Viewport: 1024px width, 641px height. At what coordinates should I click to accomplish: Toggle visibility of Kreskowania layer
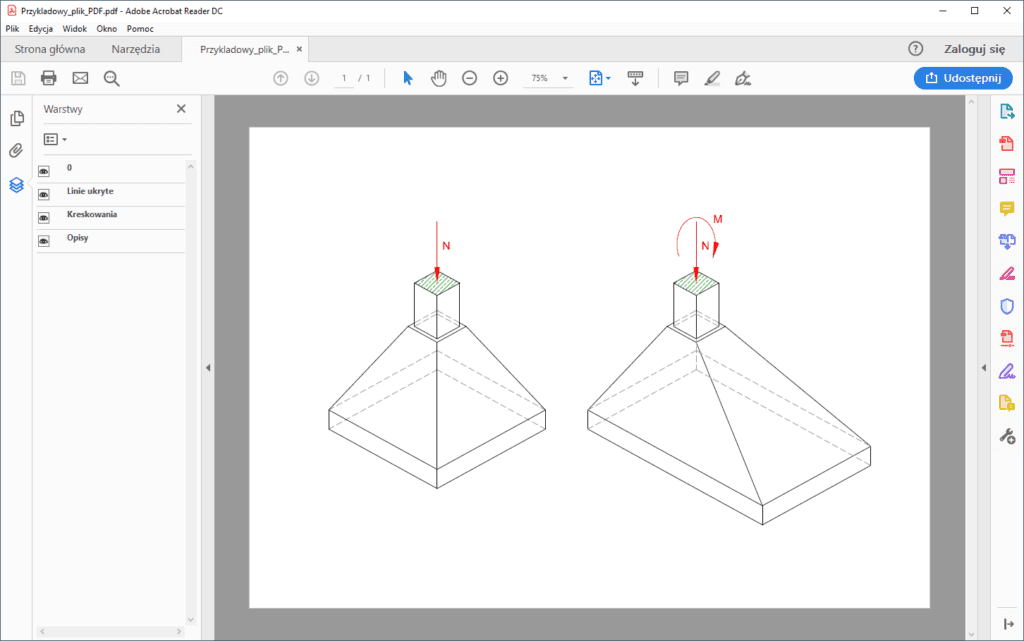pos(44,217)
